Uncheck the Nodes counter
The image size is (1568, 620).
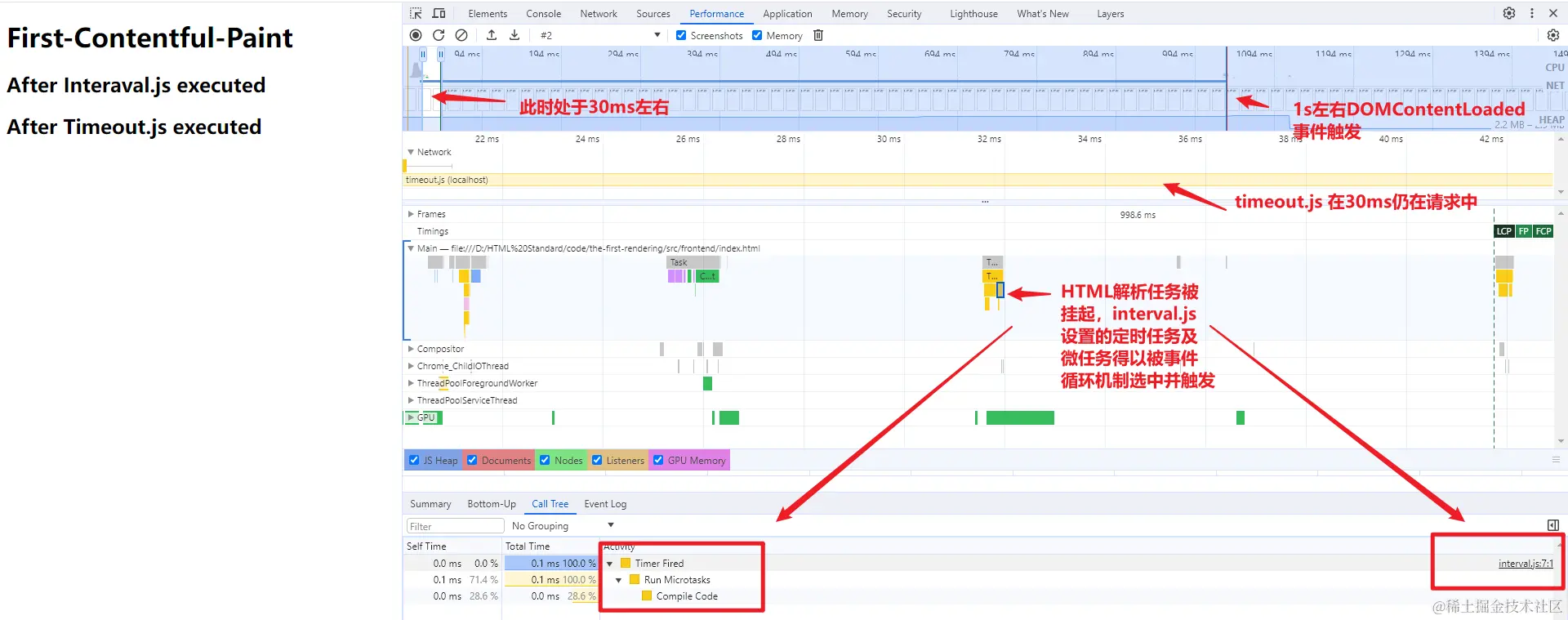pyautogui.click(x=545, y=460)
